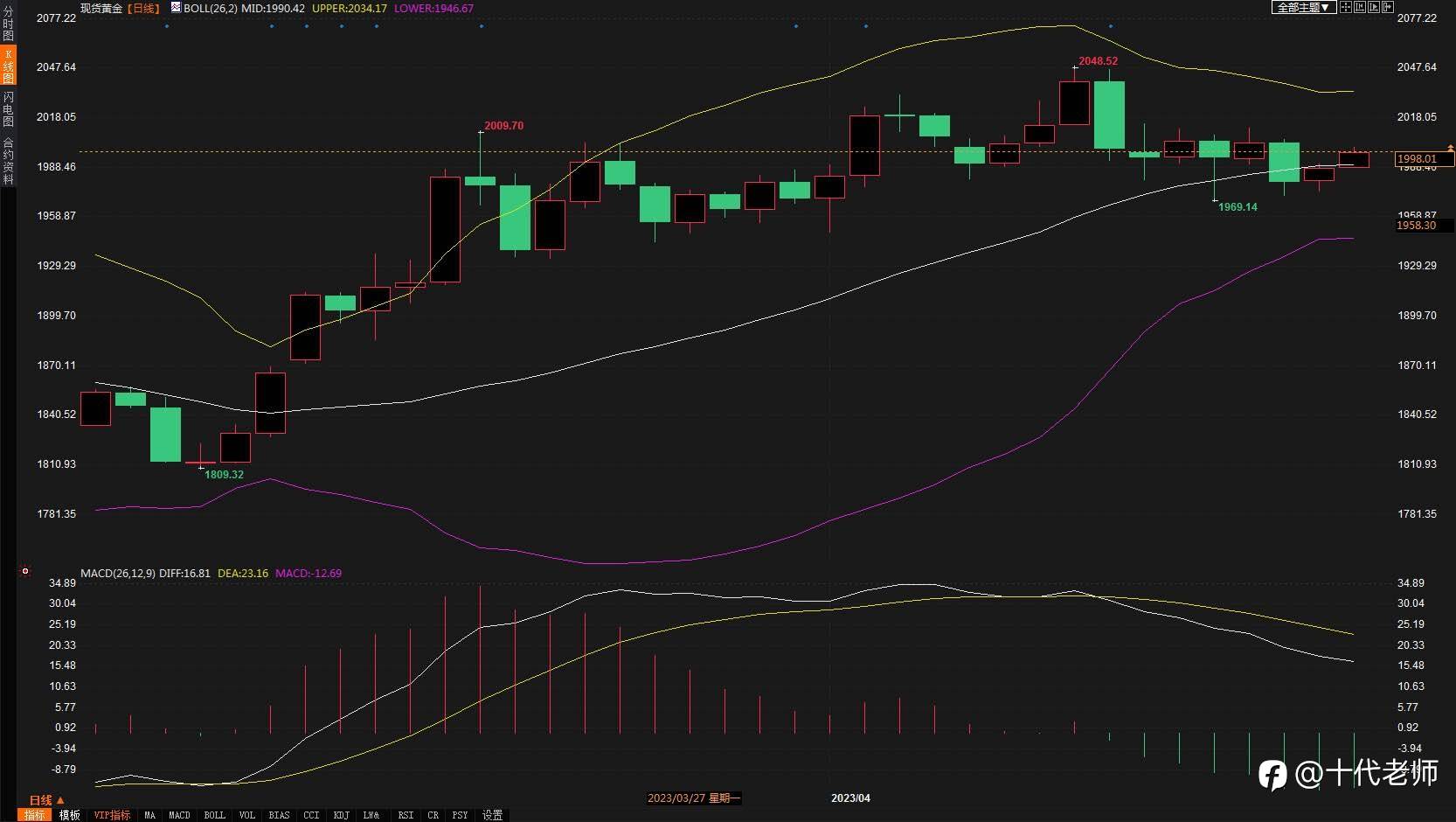Expand the 日线 period selector
The width and height of the screenshot is (1456, 822).
click(x=46, y=800)
